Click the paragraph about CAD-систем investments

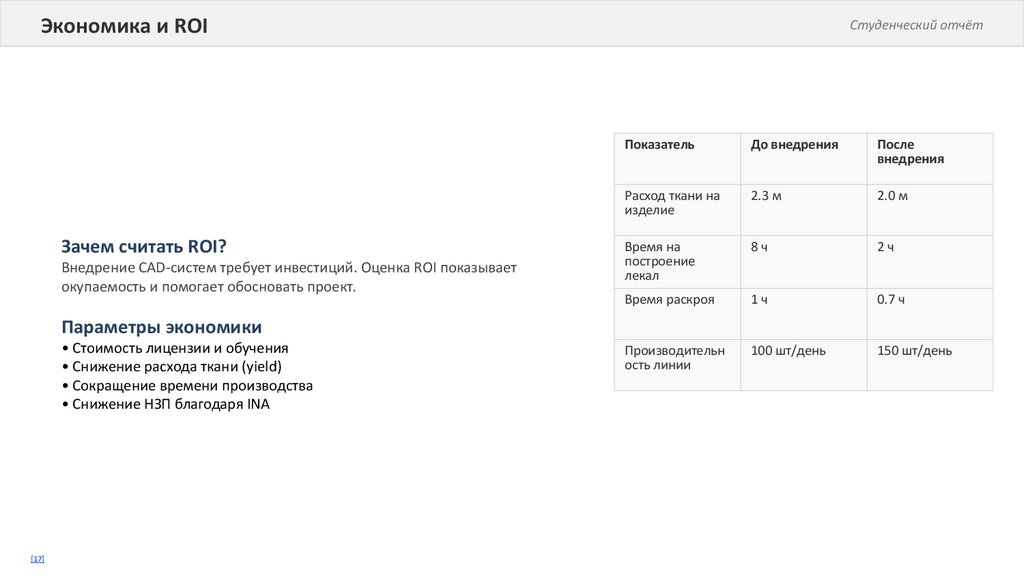click(289, 277)
